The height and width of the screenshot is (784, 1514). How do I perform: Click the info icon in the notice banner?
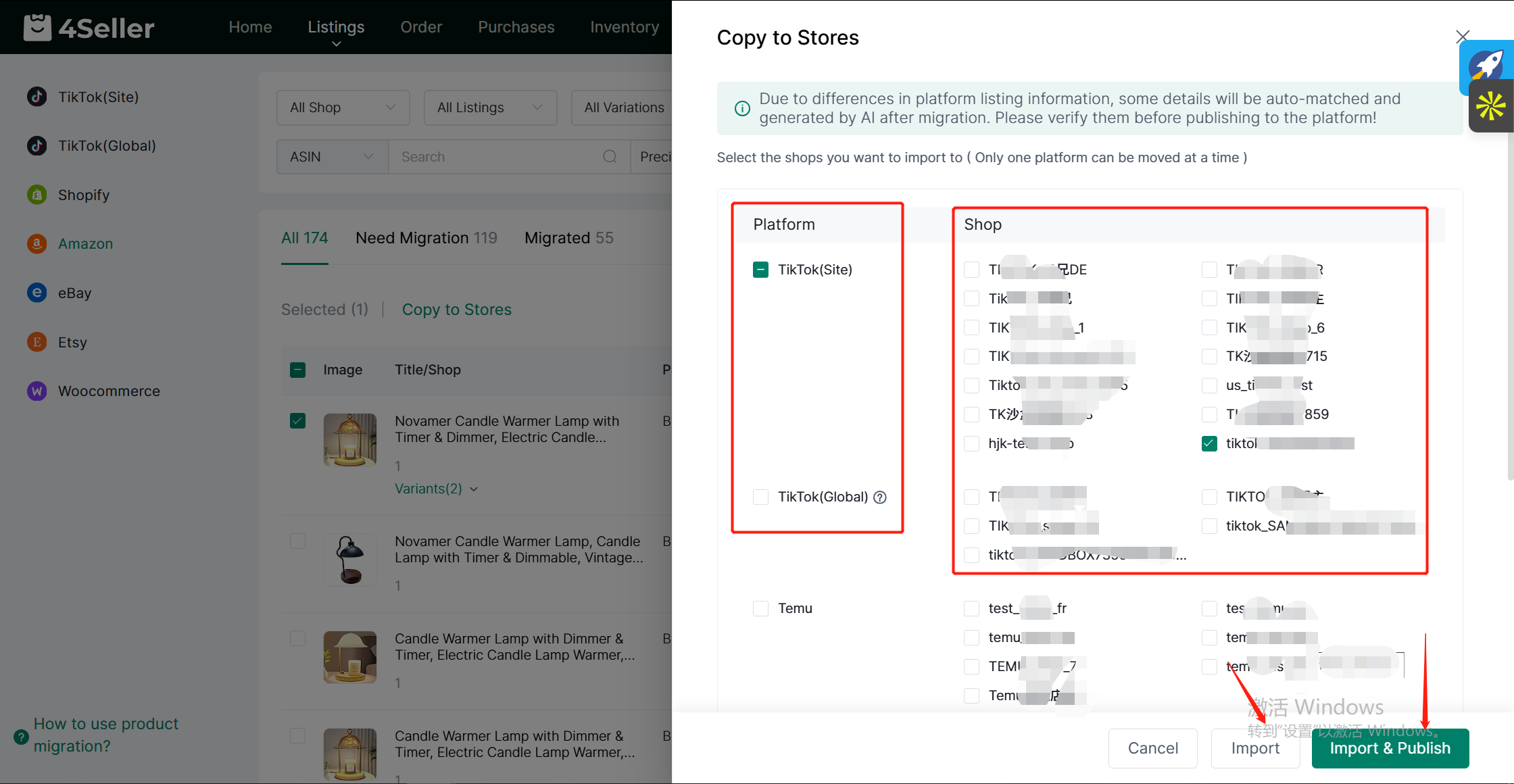pos(742,108)
